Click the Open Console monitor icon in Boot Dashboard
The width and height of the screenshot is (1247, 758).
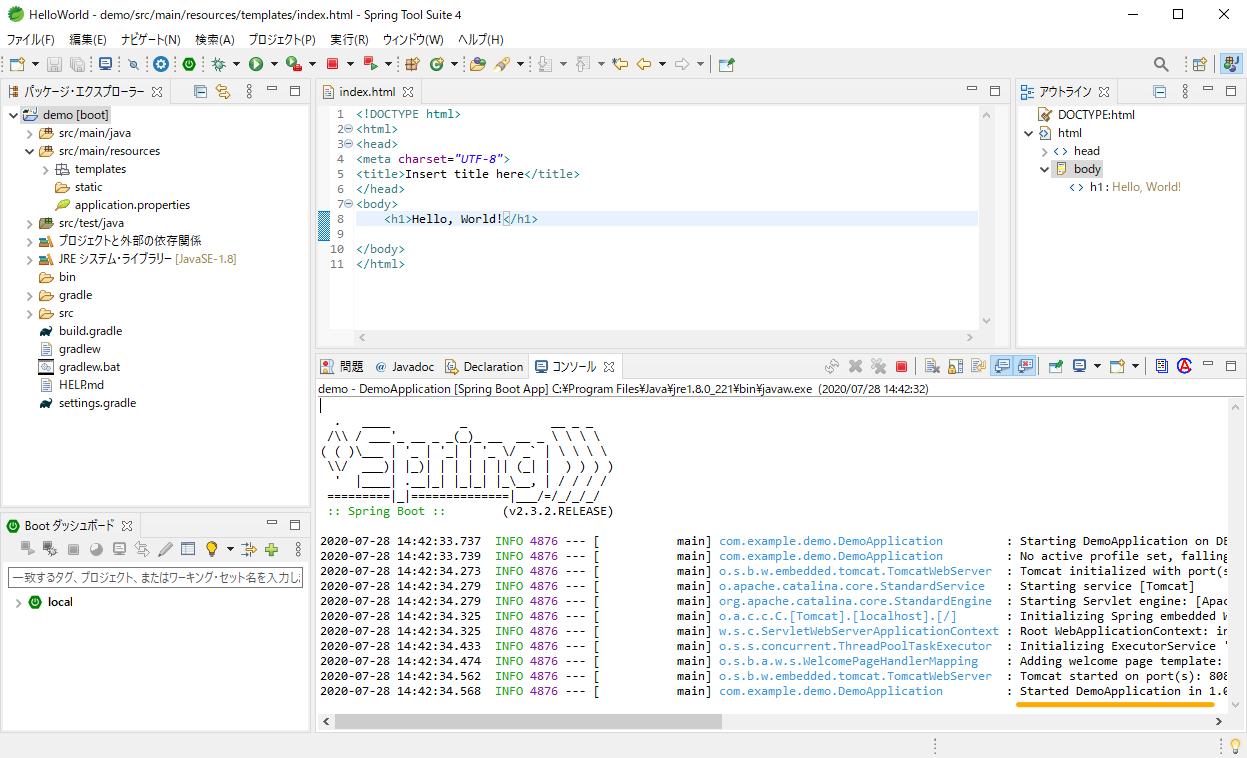[119, 549]
